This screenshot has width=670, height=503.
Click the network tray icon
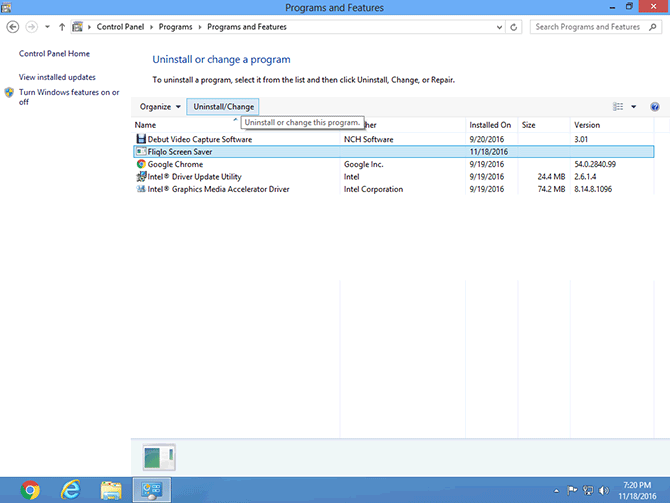click(588, 491)
